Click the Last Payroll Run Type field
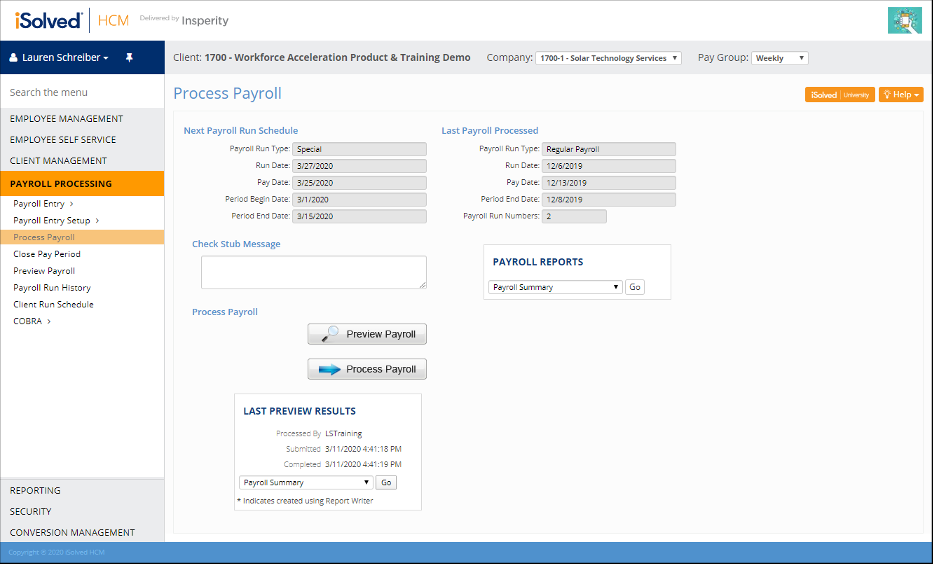This screenshot has width=933, height=564. click(609, 149)
